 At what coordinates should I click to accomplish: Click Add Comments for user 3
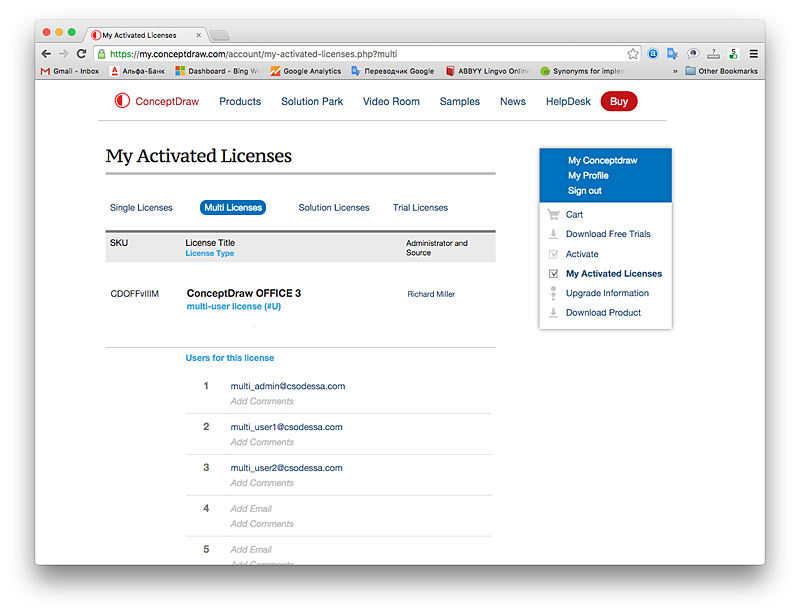pyautogui.click(x=262, y=483)
